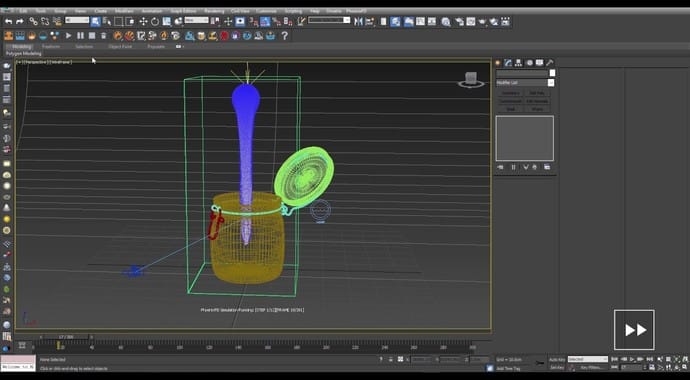
Task: Click the time slider handle
Action: [66, 337]
